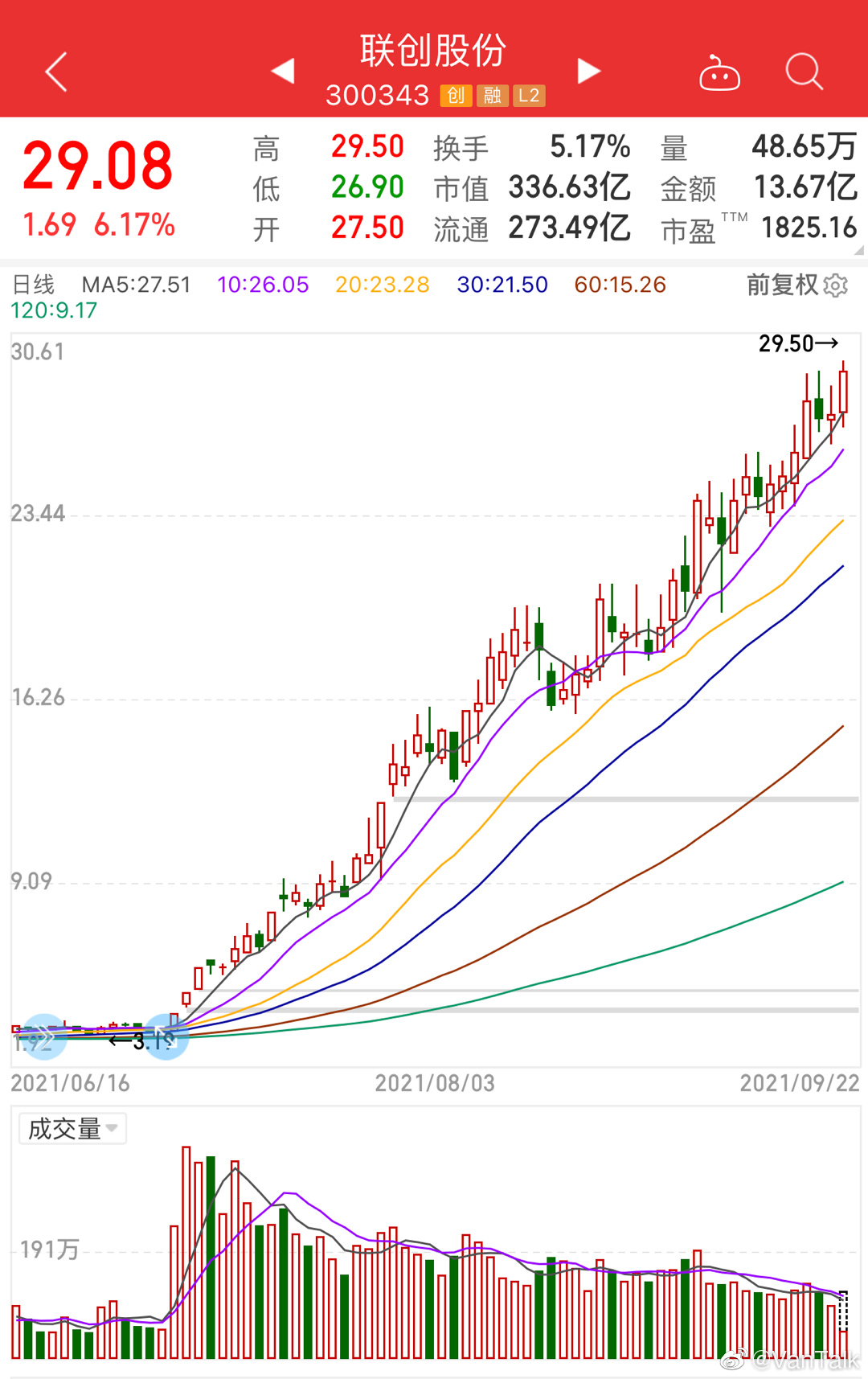Tap the 2021/06/16 date label
This screenshot has height=1379, width=868.
coord(71,1083)
